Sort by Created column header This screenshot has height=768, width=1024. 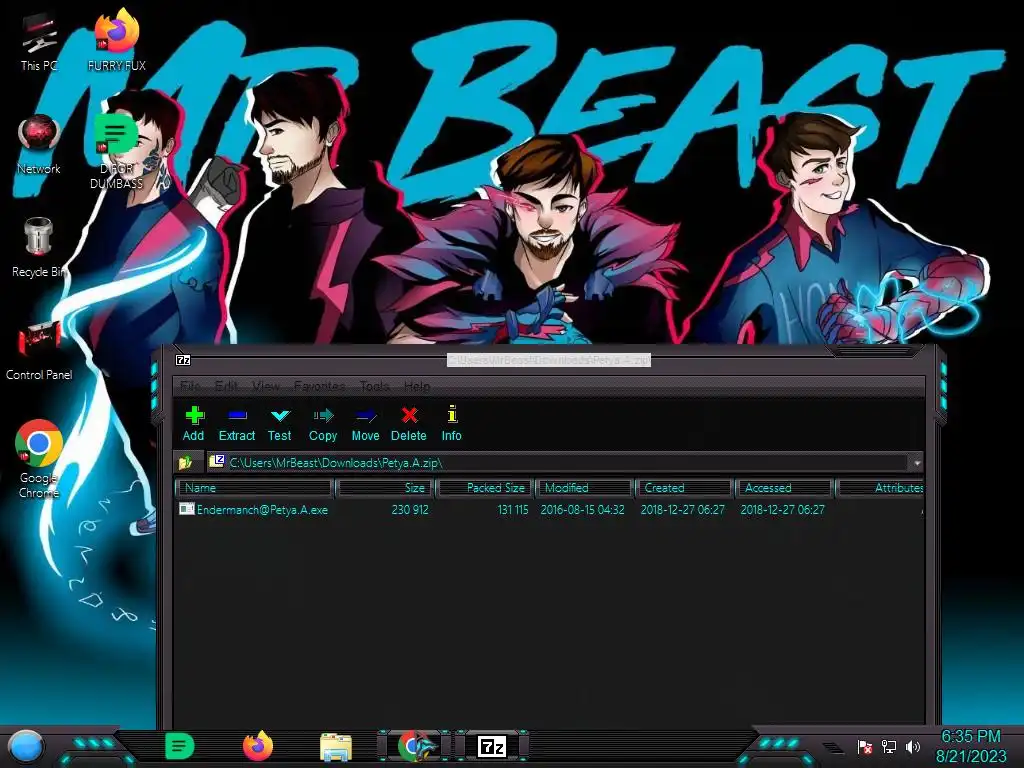pos(684,488)
